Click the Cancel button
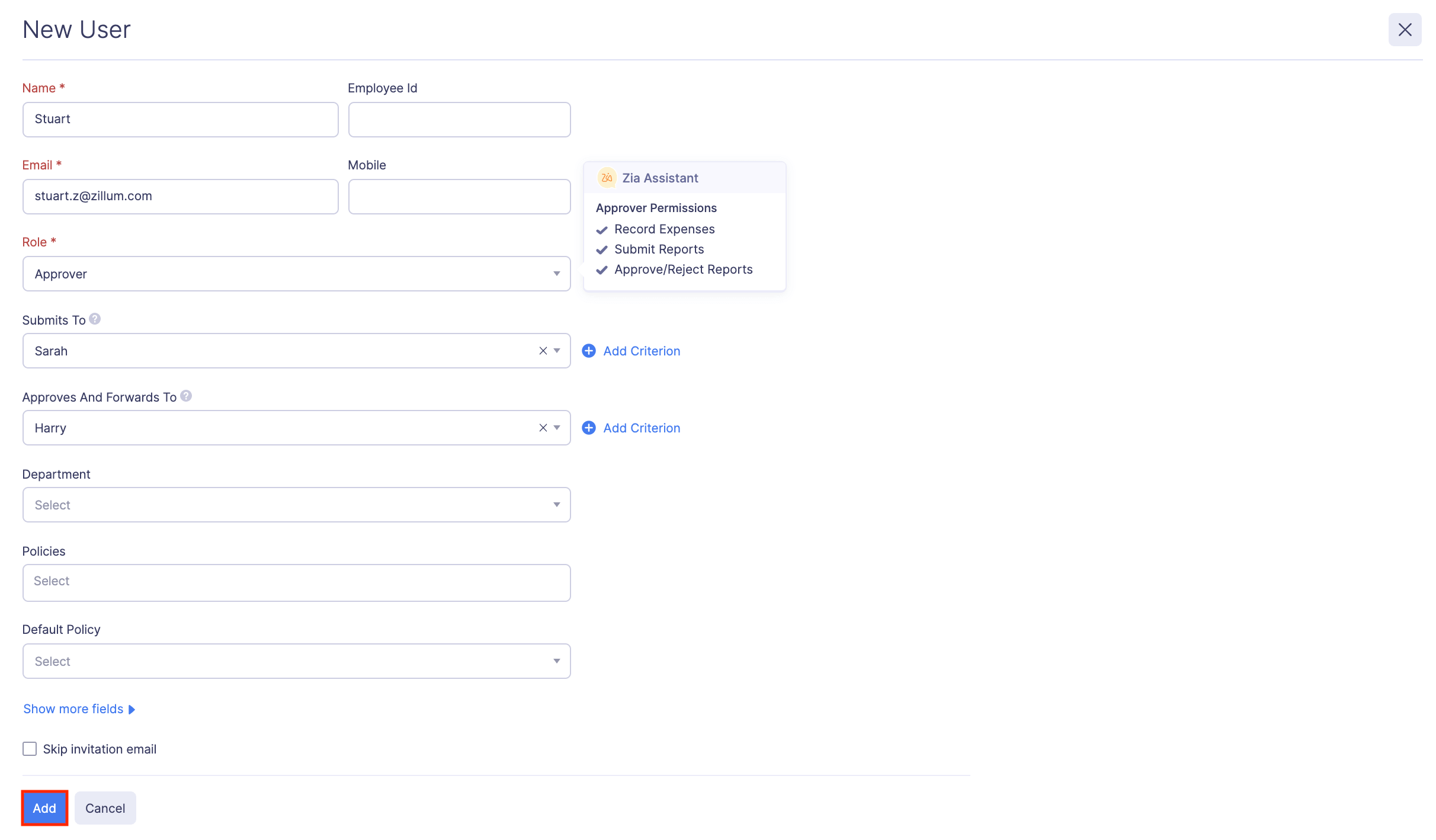The width and height of the screenshot is (1436, 840). coord(105,808)
